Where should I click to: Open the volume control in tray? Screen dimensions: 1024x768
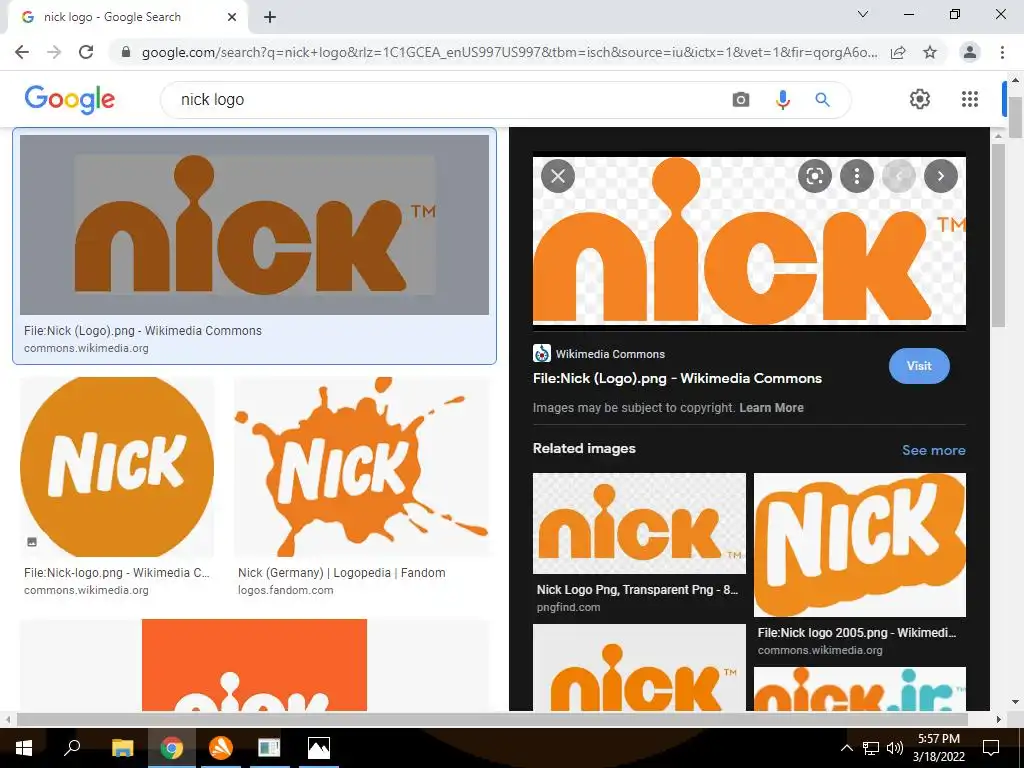coord(894,748)
